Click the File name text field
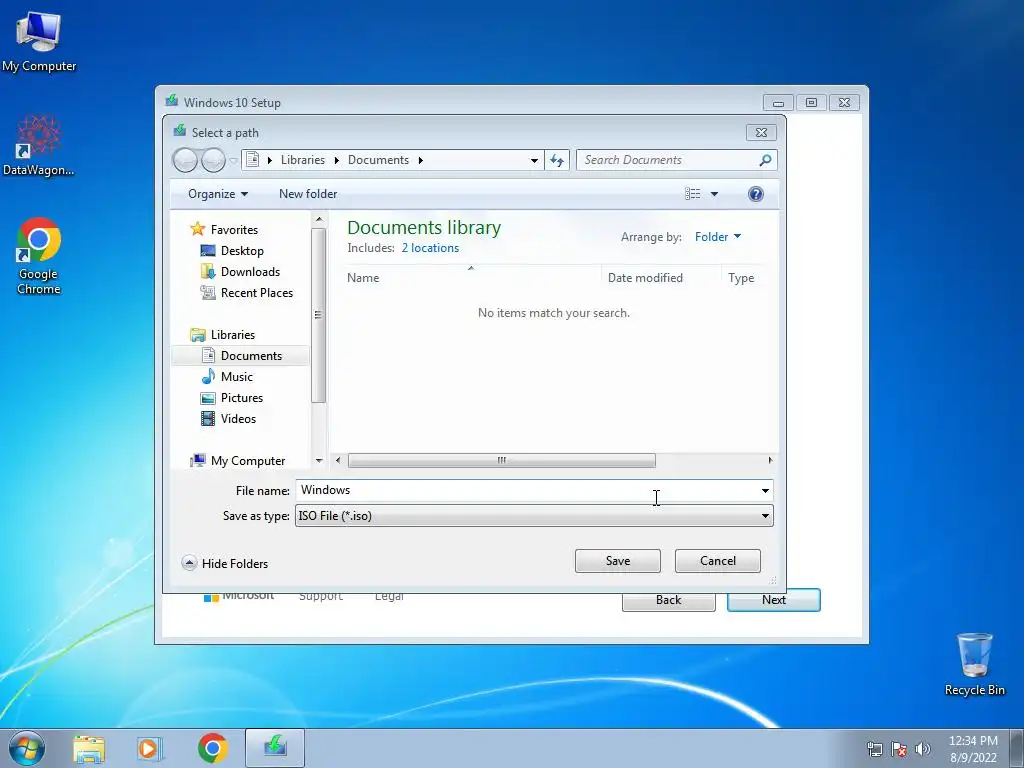The height and width of the screenshot is (768, 1024). coord(526,490)
